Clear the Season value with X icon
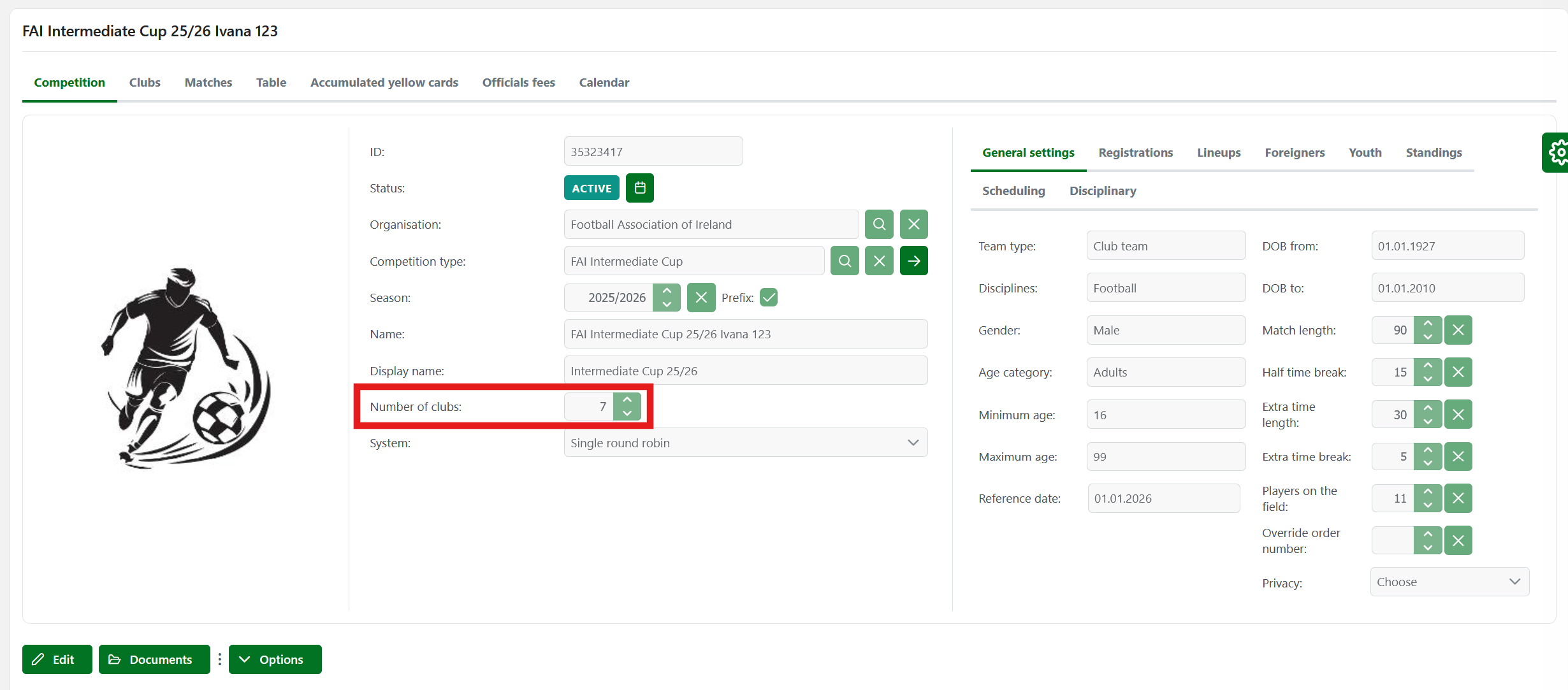Image resolution: width=1568 pixels, height=690 pixels. 701,298
